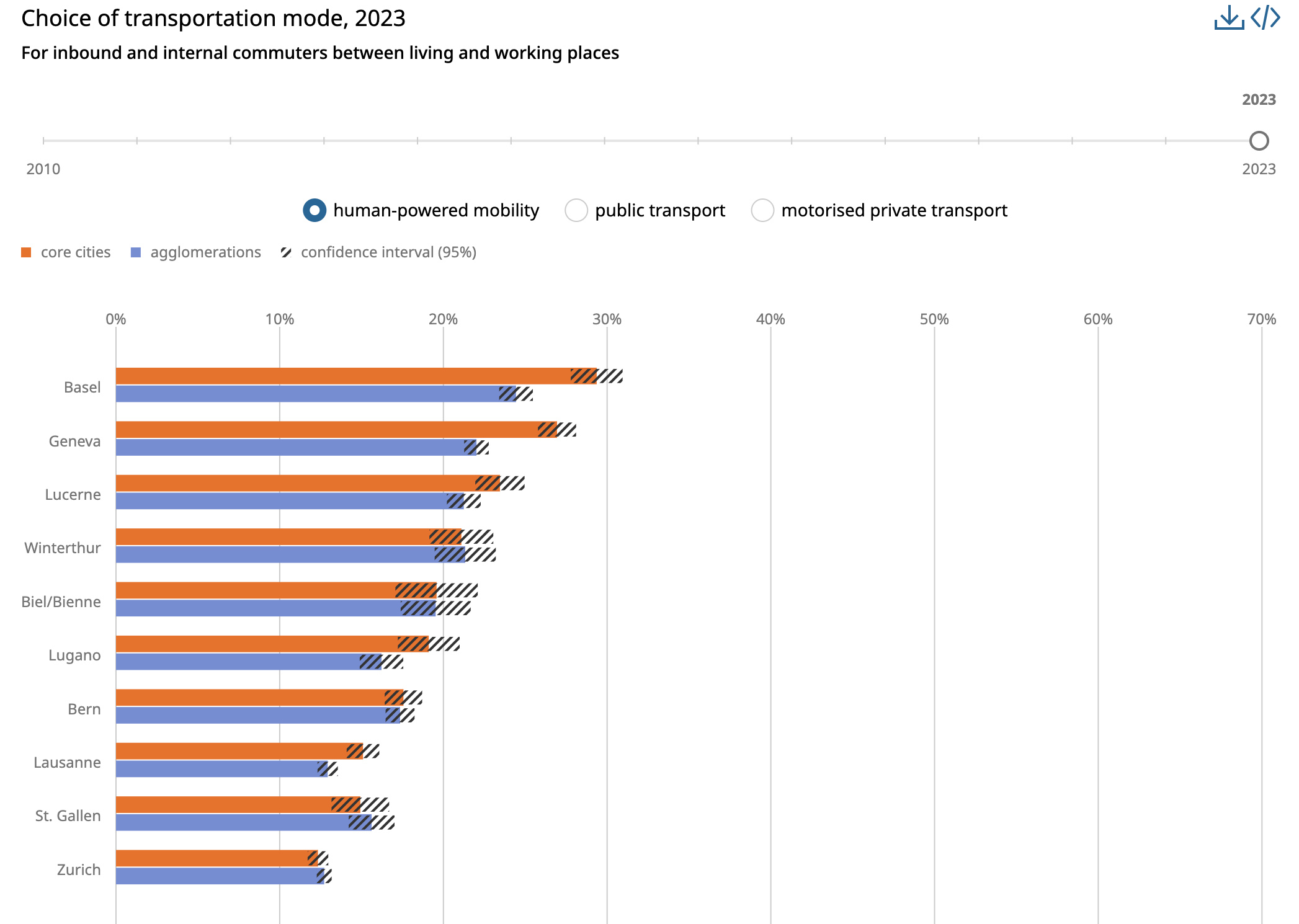Click the embed code icon
Image resolution: width=1299 pixels, height=924 pixels.
pos(1266,18)
